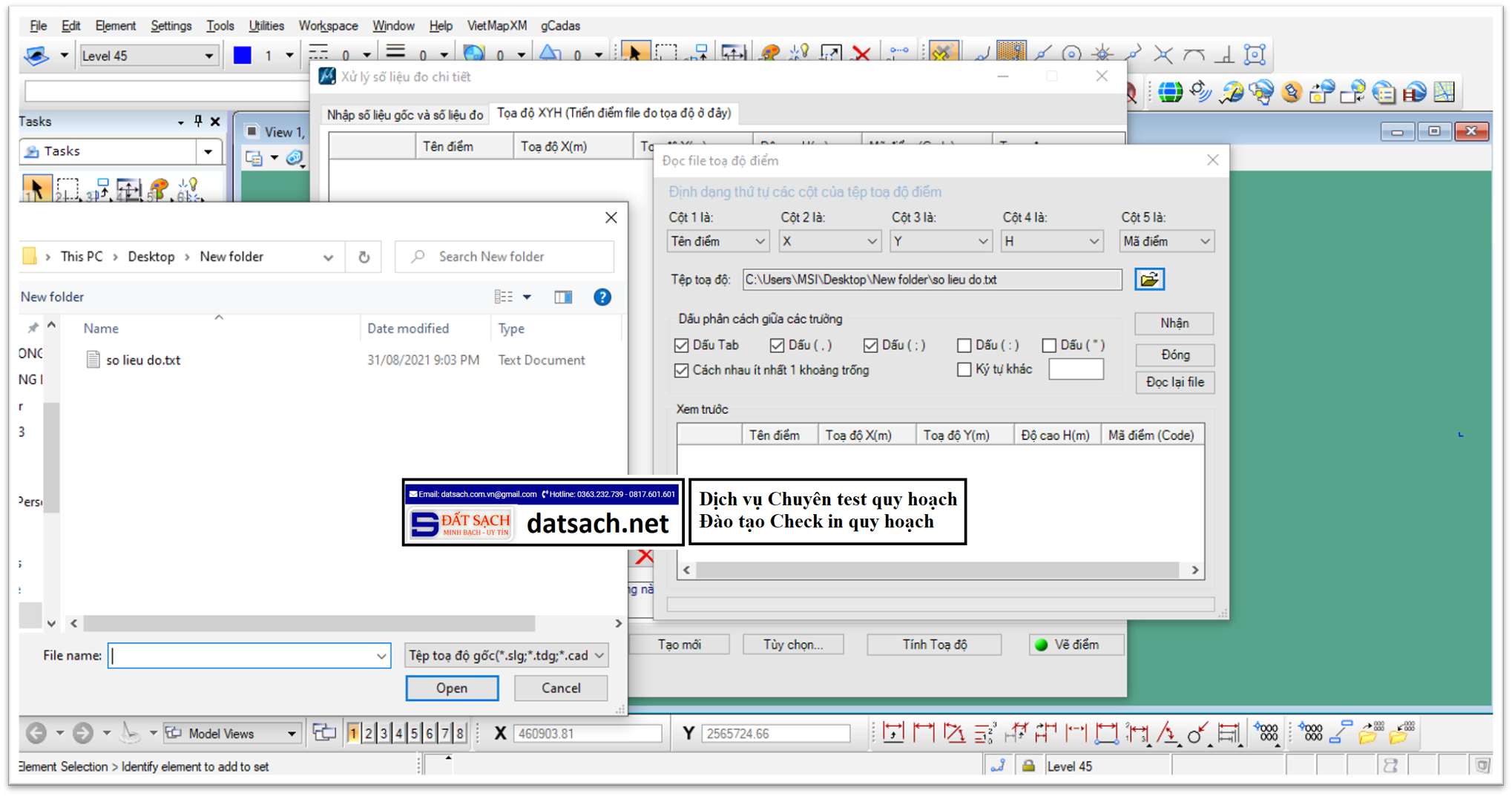Image resolution: width=1512 pixels, height=796 pixels.
Task: Enable the Dấu ( : ) separator checkbox
Action: (x=964, y=346)
